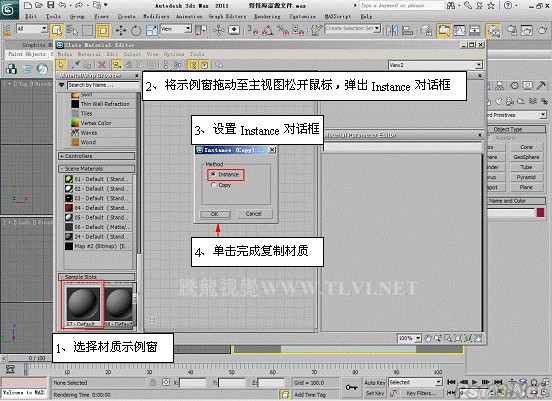This screenshot has height=401, width=552.
Task: Select the Select and Rotate tool
Action: coord(136,31)
